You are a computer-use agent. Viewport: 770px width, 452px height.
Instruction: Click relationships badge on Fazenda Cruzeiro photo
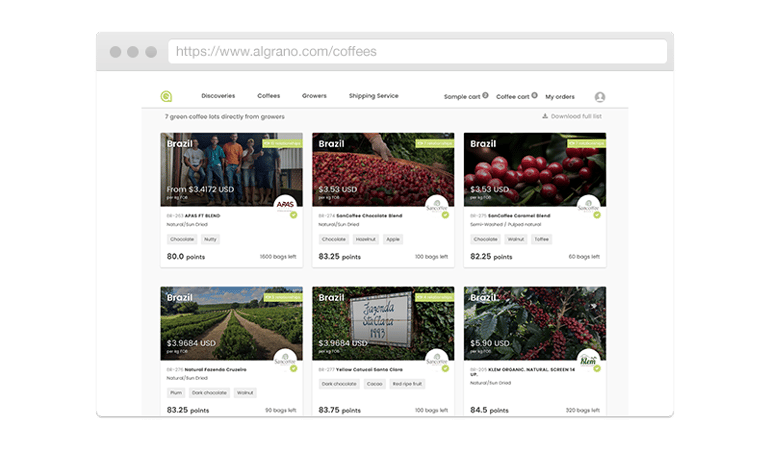pos(282,297)
